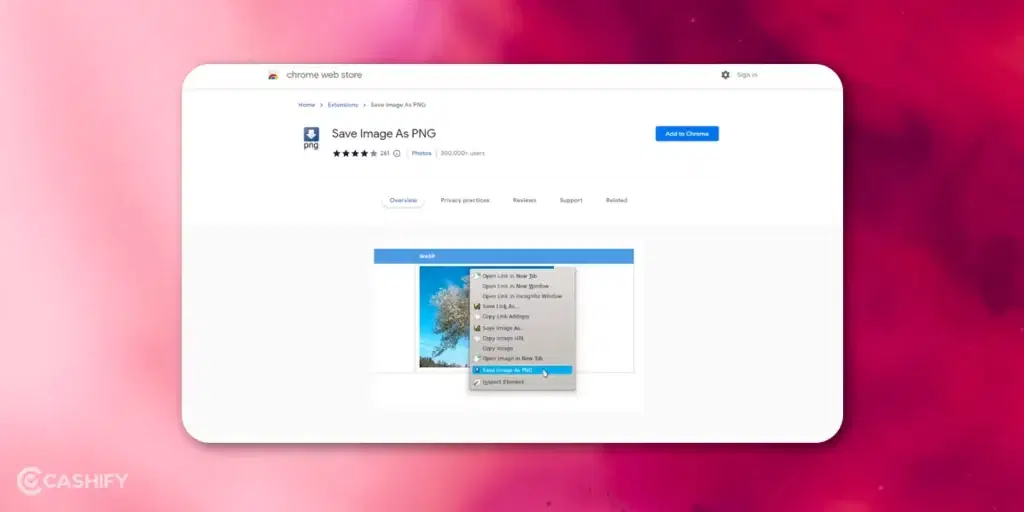The image size is (1024, 512).
Task: Switch to the Privacy practices tab
Action: click(465, 200)
